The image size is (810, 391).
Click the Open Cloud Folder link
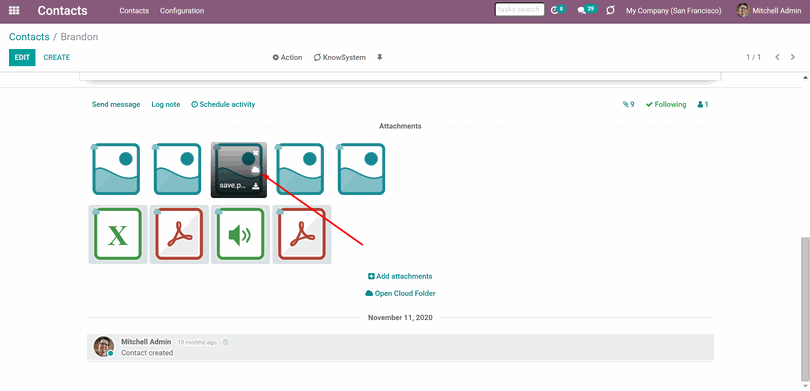[400, 293]
